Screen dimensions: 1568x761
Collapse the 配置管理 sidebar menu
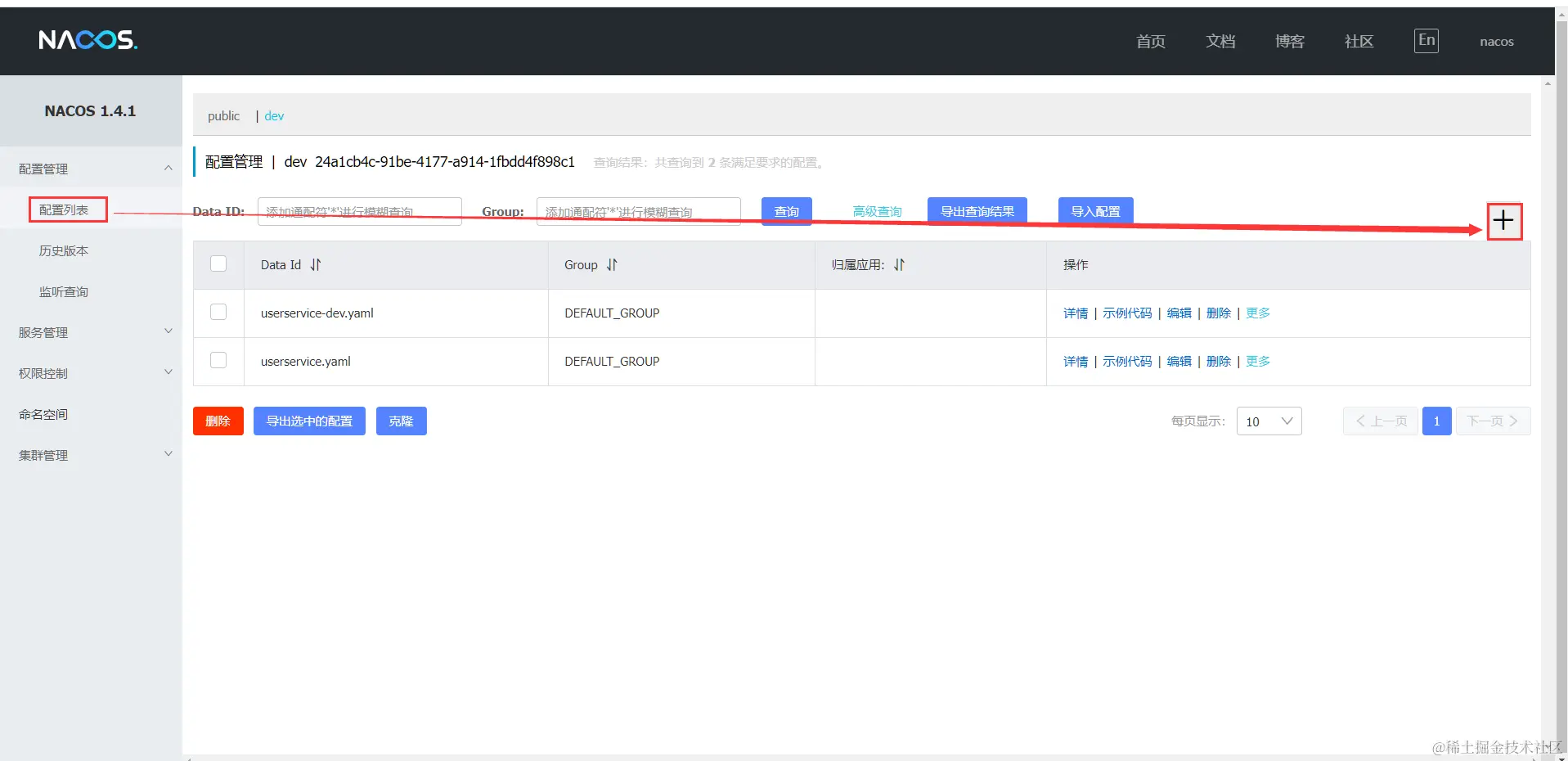[91, 169]
